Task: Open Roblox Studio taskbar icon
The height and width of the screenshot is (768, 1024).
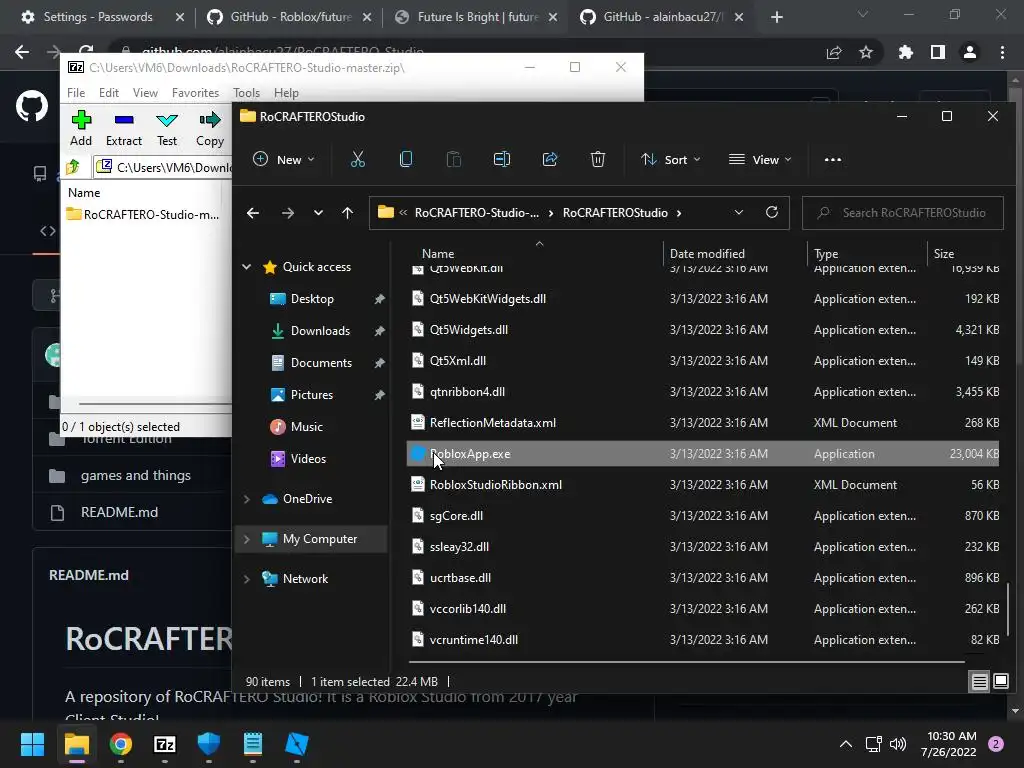Action: pos(296,744)
